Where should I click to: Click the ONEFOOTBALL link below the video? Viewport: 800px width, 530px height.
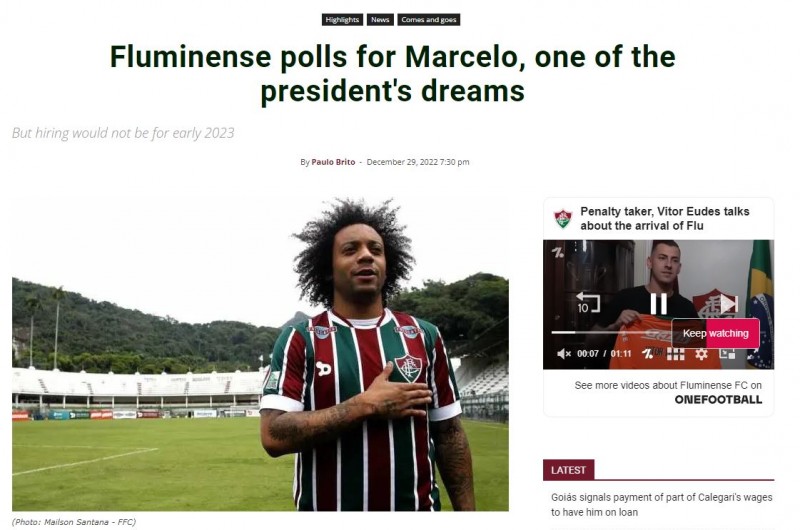click(718, 399)
